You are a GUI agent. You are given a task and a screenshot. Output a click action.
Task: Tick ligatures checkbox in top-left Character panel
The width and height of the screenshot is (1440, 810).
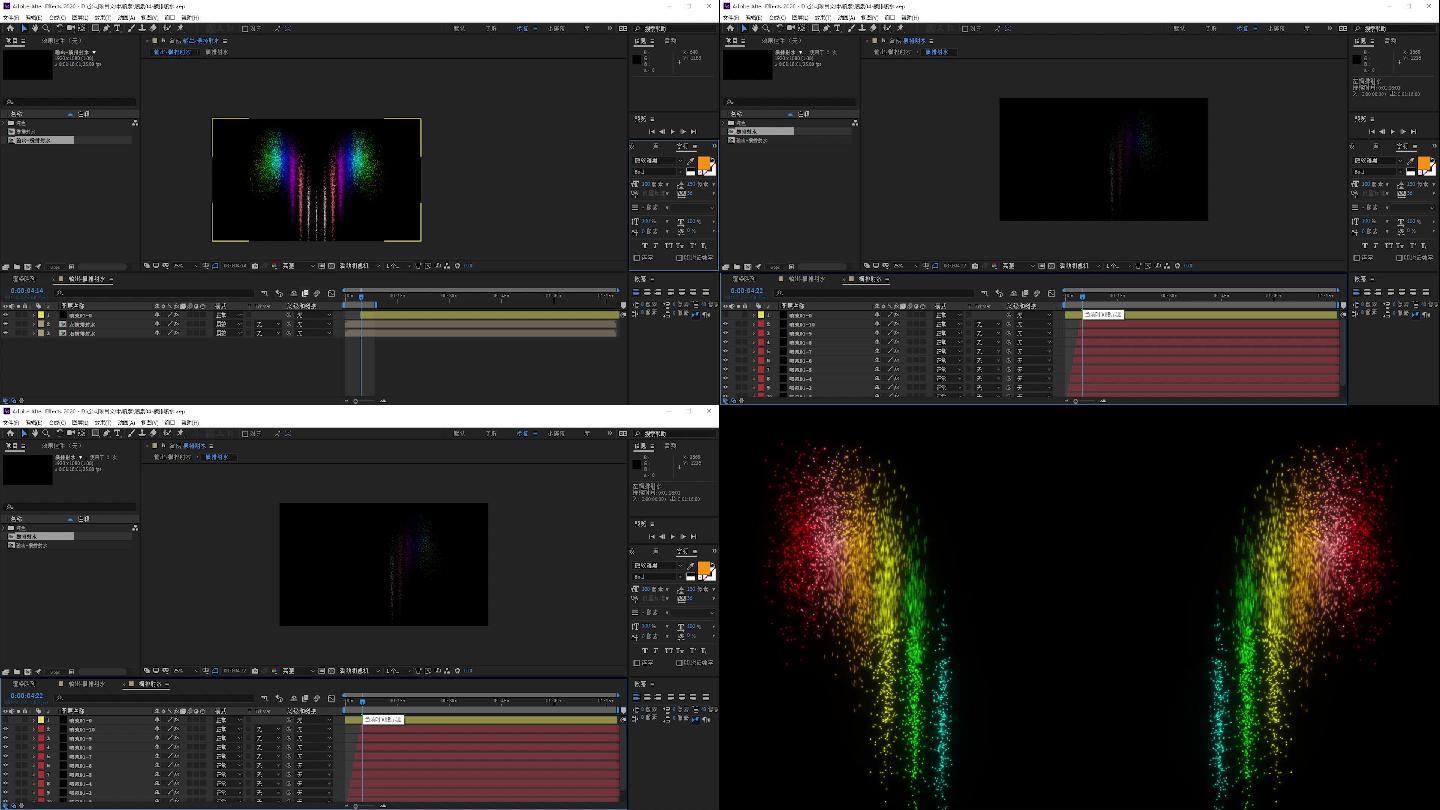[636, 258]
